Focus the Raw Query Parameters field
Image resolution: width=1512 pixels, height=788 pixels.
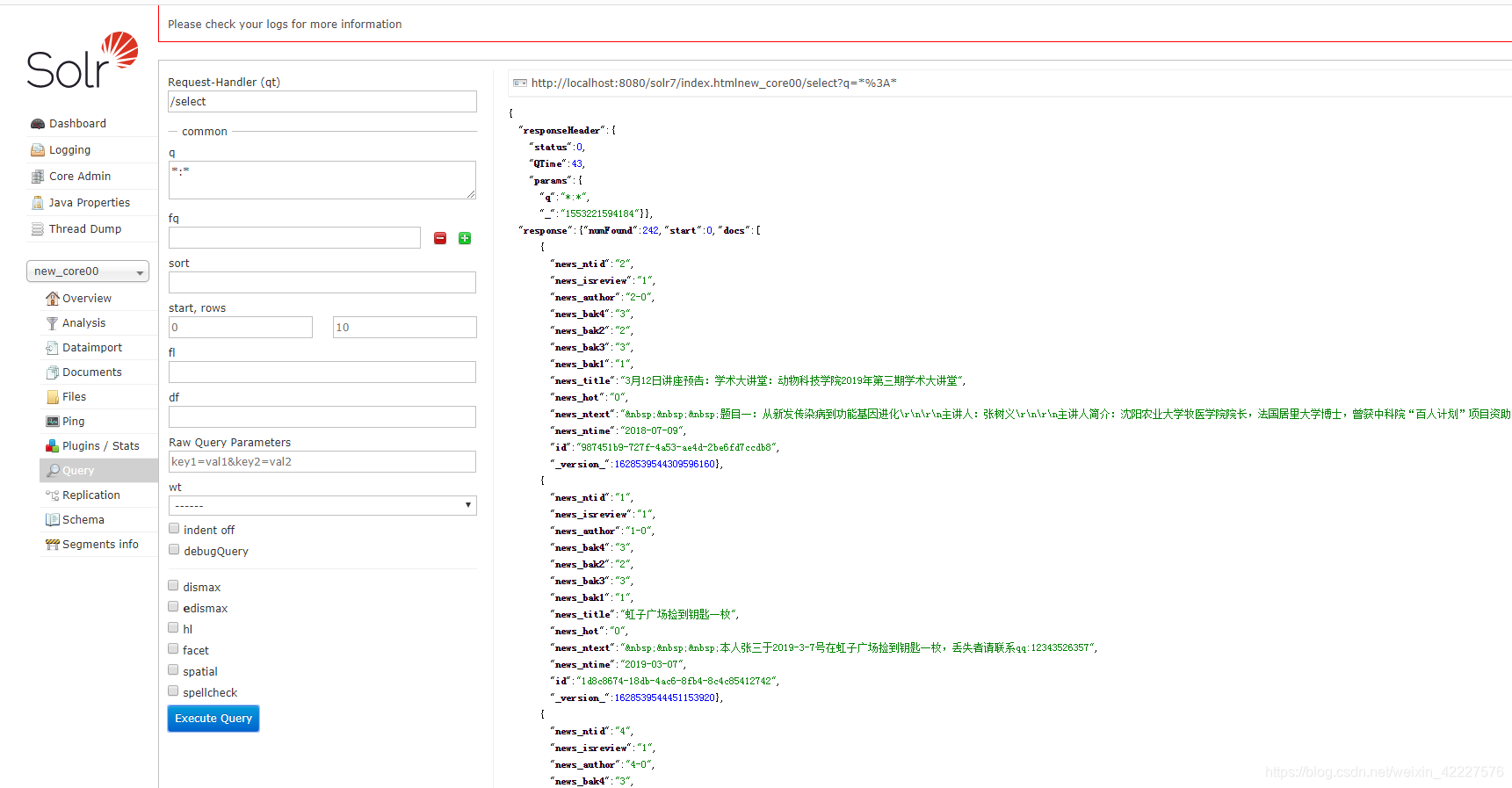click(322, 461)
